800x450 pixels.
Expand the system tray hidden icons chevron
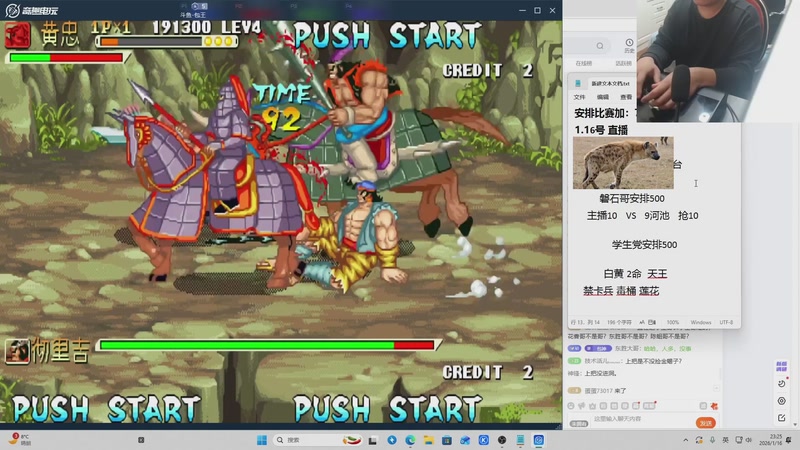(685, 440)
